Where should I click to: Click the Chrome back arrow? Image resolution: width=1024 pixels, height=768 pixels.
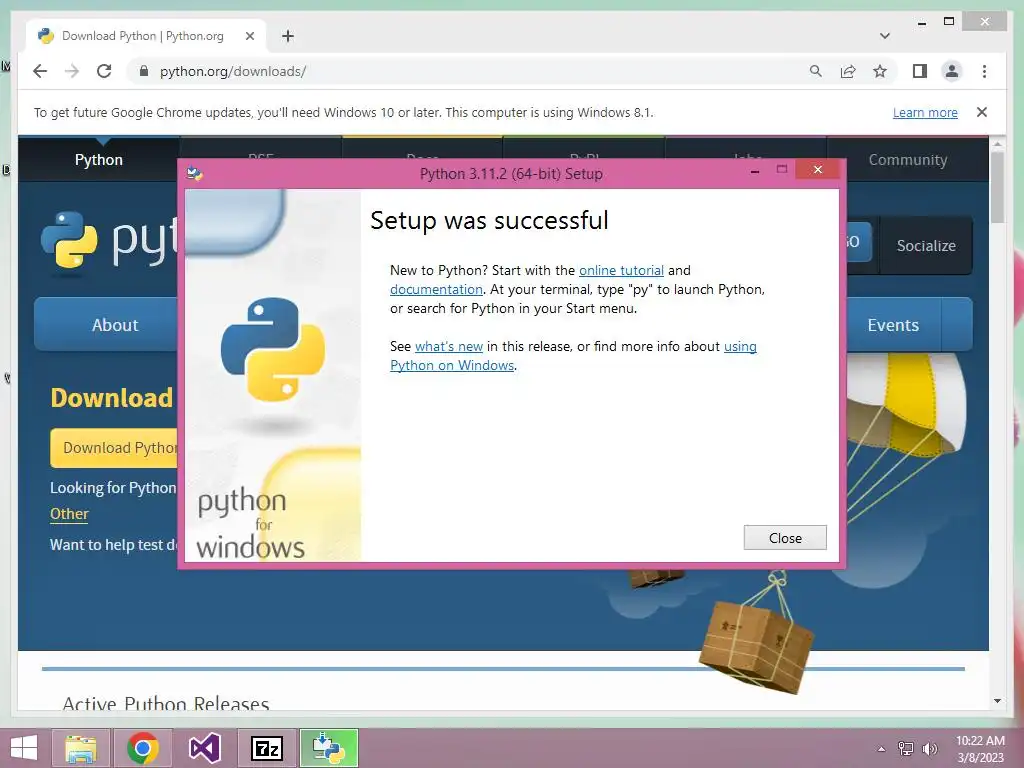click(40, 71)
